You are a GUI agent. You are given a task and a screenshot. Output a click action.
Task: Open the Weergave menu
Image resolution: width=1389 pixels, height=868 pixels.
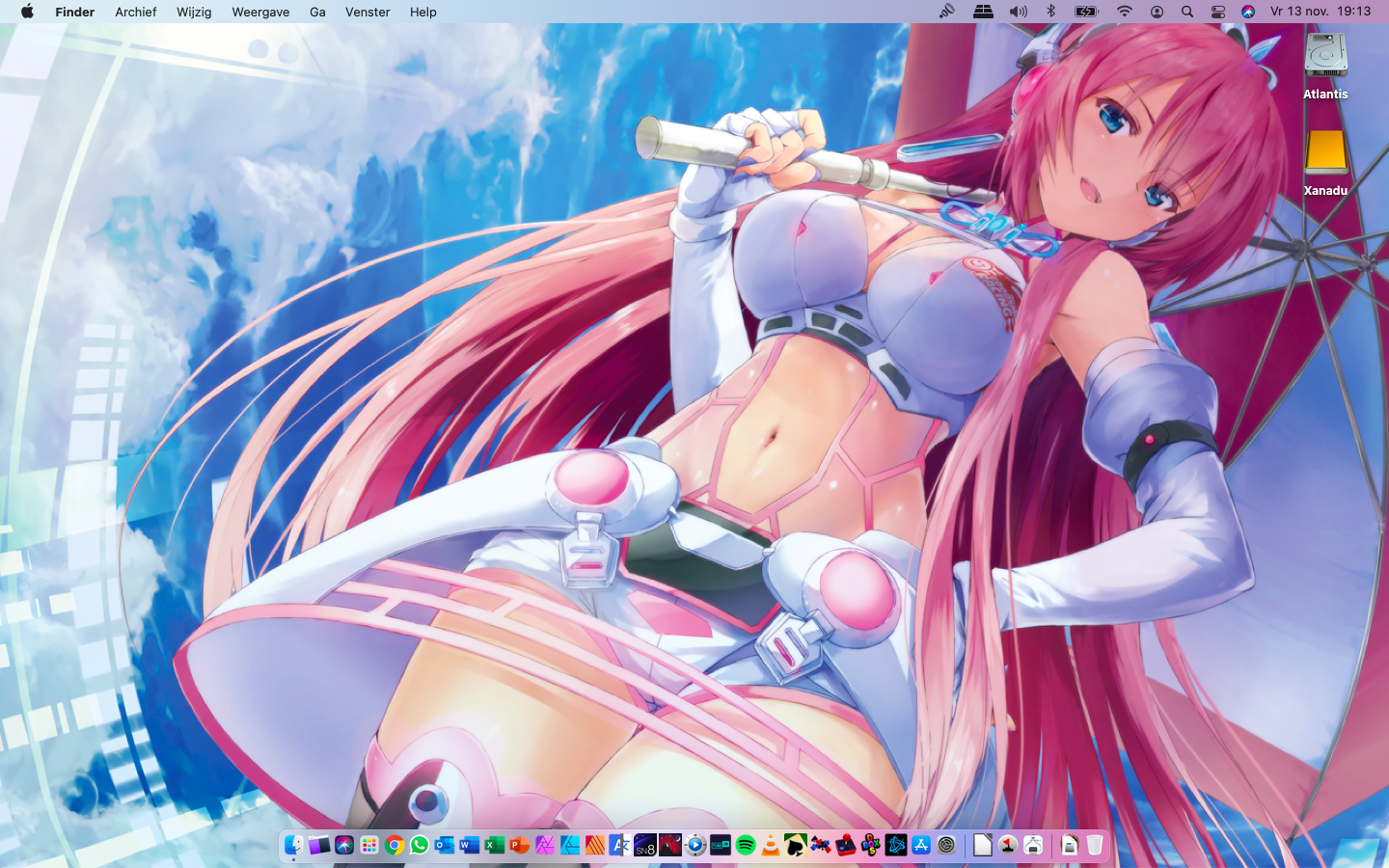260,12
